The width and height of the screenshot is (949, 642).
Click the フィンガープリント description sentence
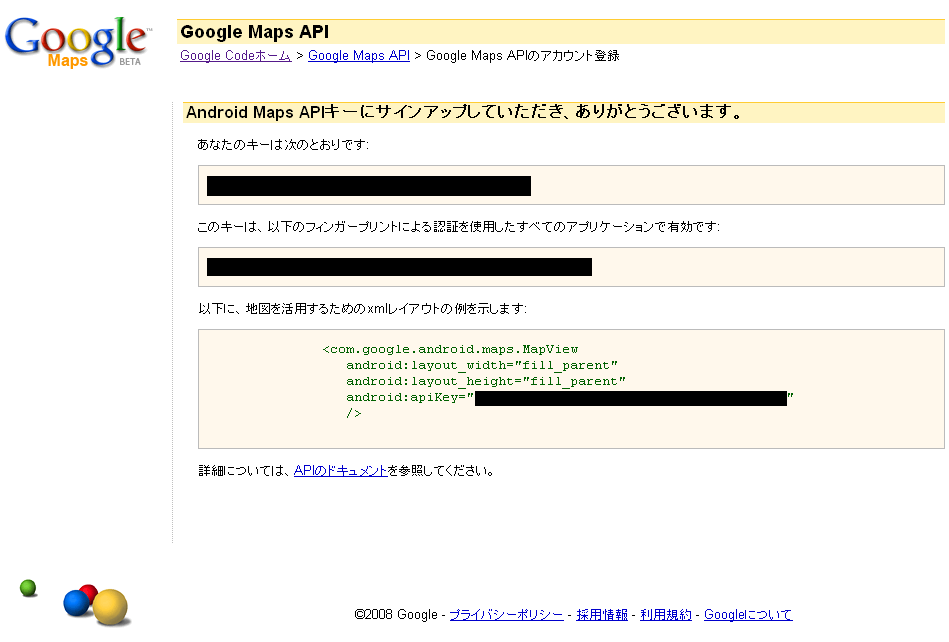tap(458, 227)
